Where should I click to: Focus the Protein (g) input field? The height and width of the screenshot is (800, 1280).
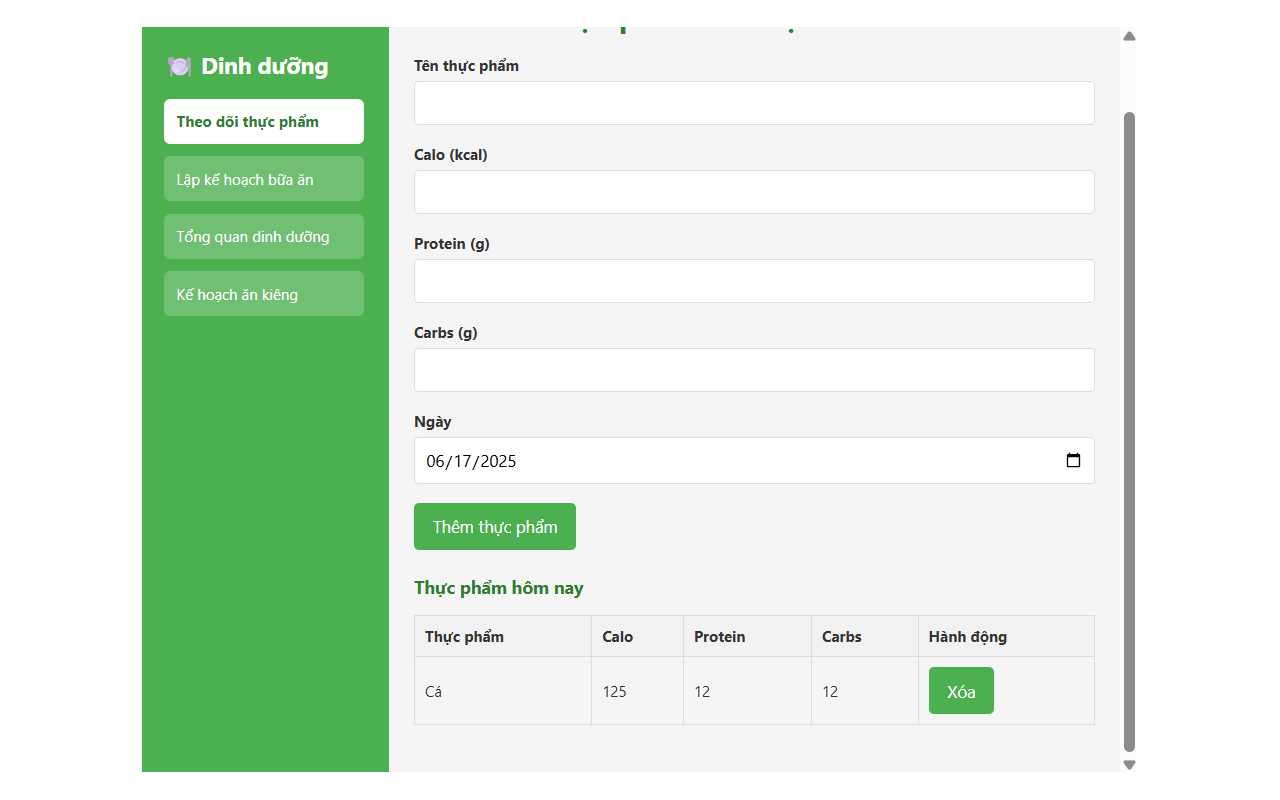(x=754, y=281)
